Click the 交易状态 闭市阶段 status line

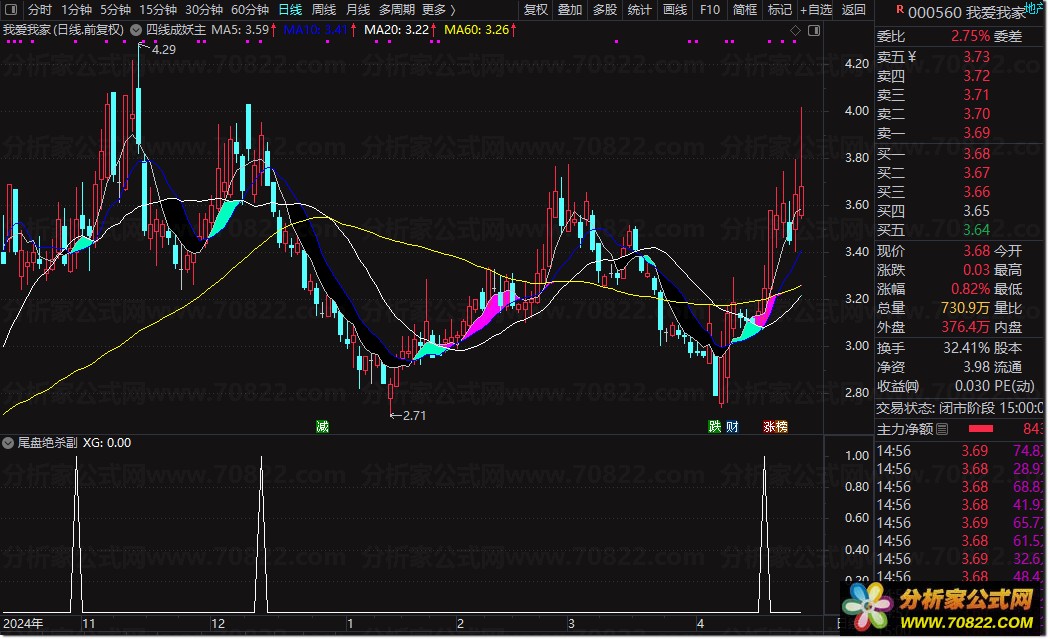pos(960,408)
